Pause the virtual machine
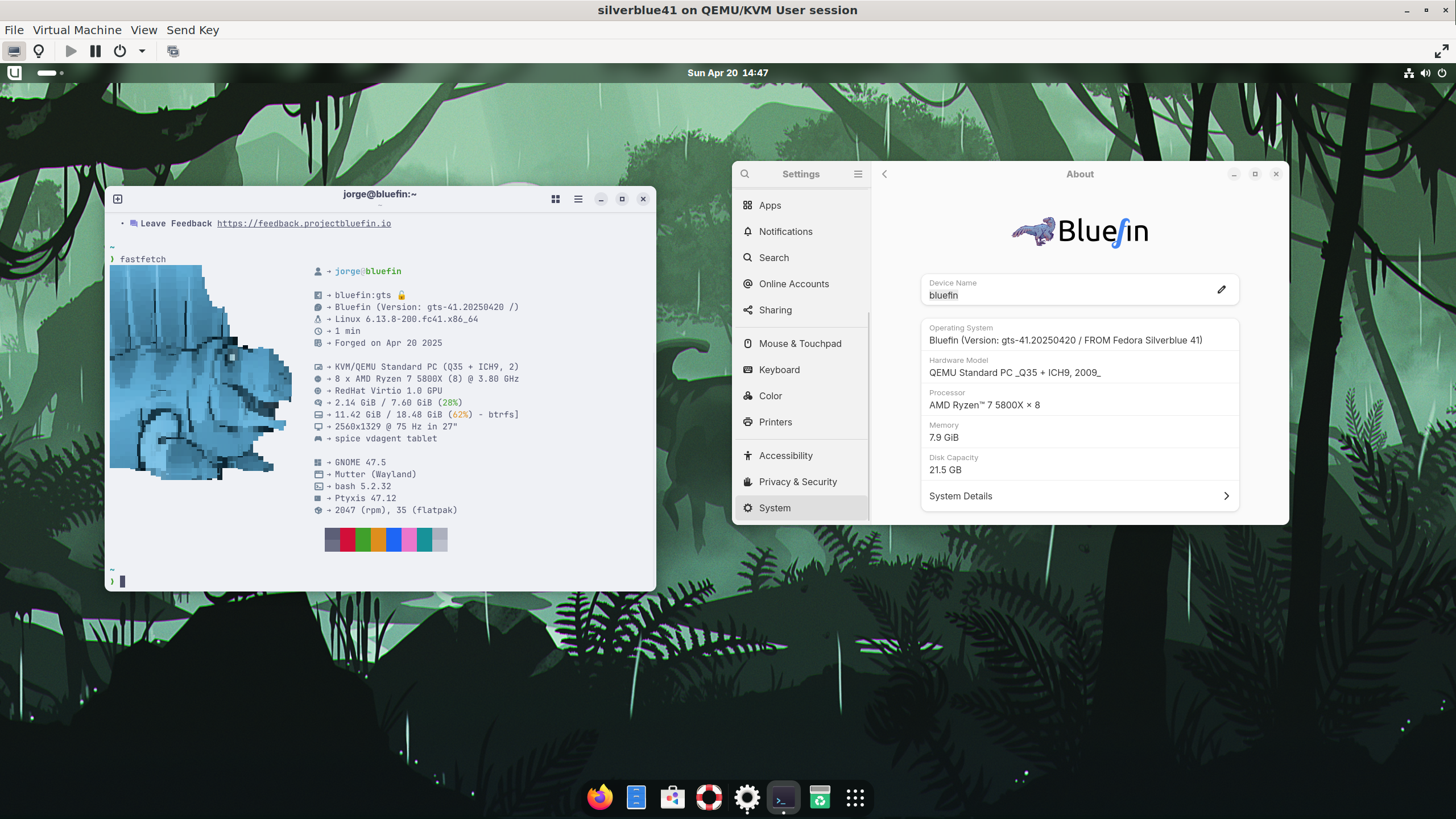1456x819 pixels. point(95,51)
